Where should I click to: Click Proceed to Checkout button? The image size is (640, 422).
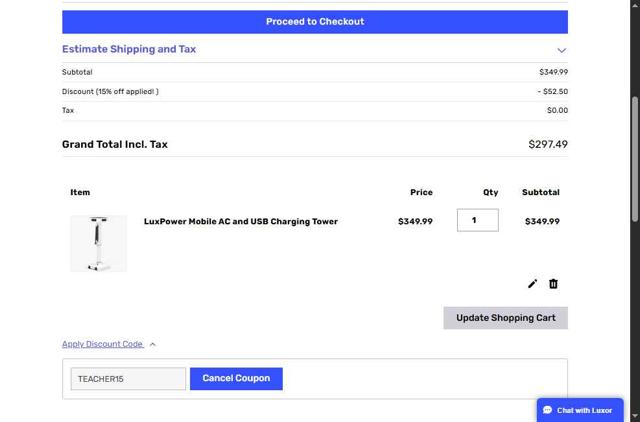click(x=315, y=22)
